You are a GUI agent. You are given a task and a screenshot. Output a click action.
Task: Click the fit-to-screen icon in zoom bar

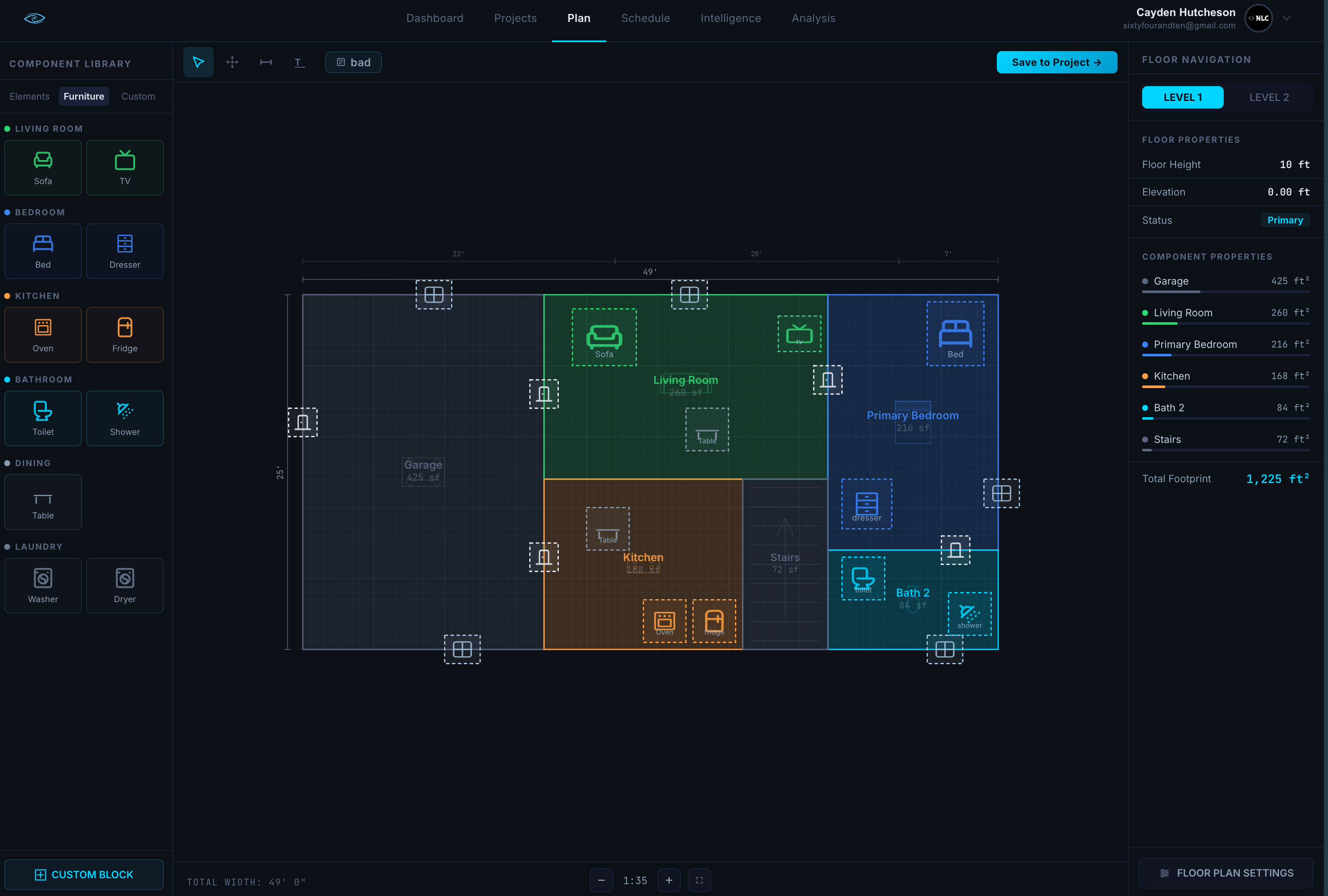tap(699, 880)
